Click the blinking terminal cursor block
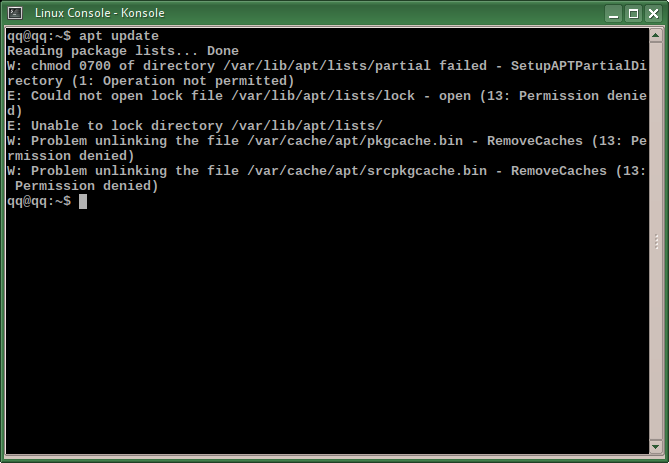669x463 pixels. (83, 201)
